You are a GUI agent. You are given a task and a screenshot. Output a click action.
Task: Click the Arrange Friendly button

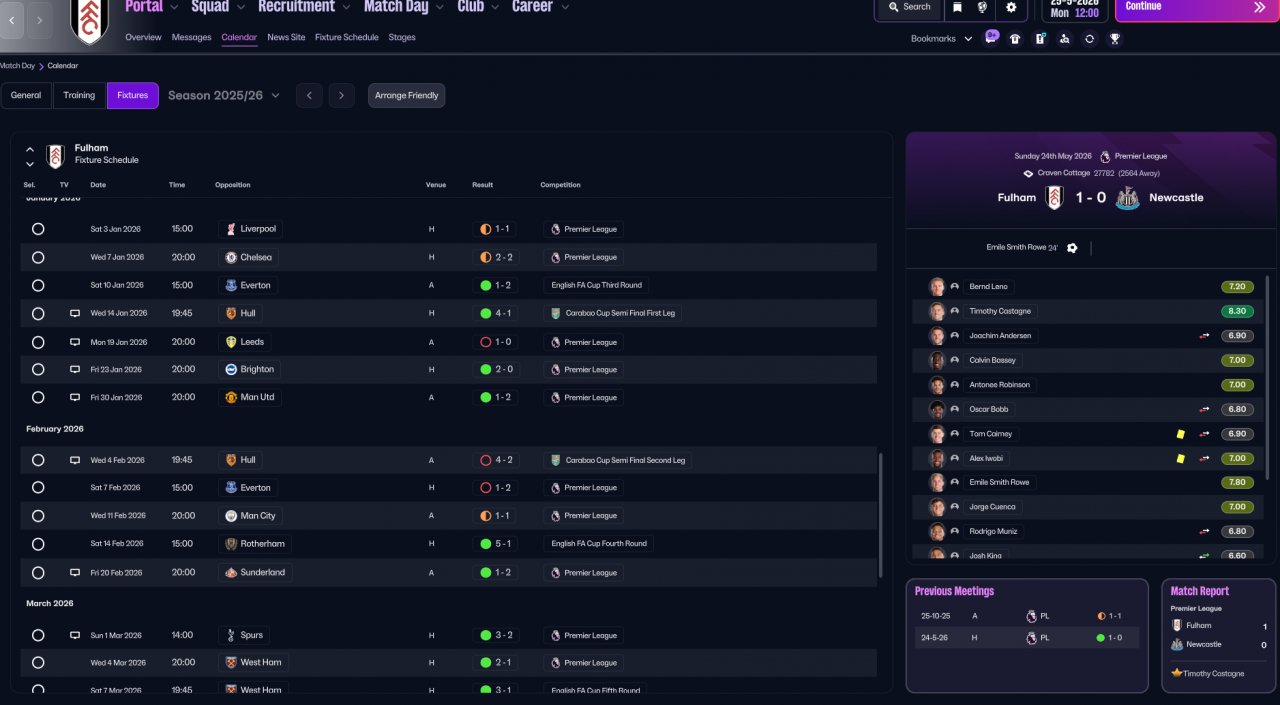coord(407,96)
